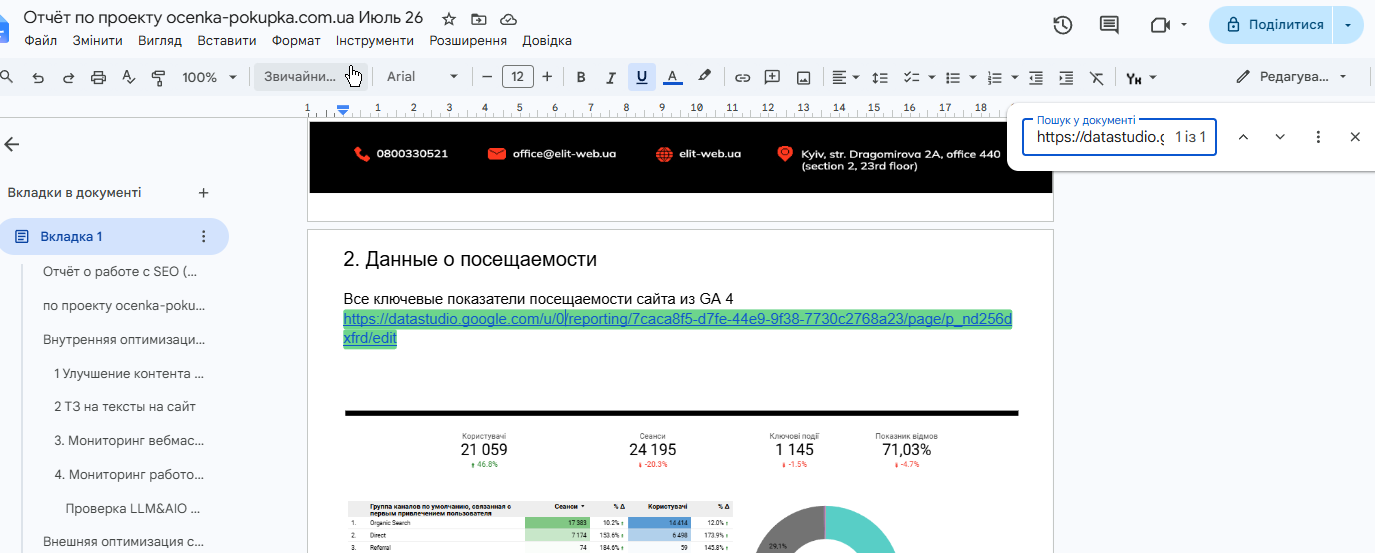This screenshot has width=1375, height=553.
Task: Open the editing mode dropdown
Action: [x=1292, y=77]
